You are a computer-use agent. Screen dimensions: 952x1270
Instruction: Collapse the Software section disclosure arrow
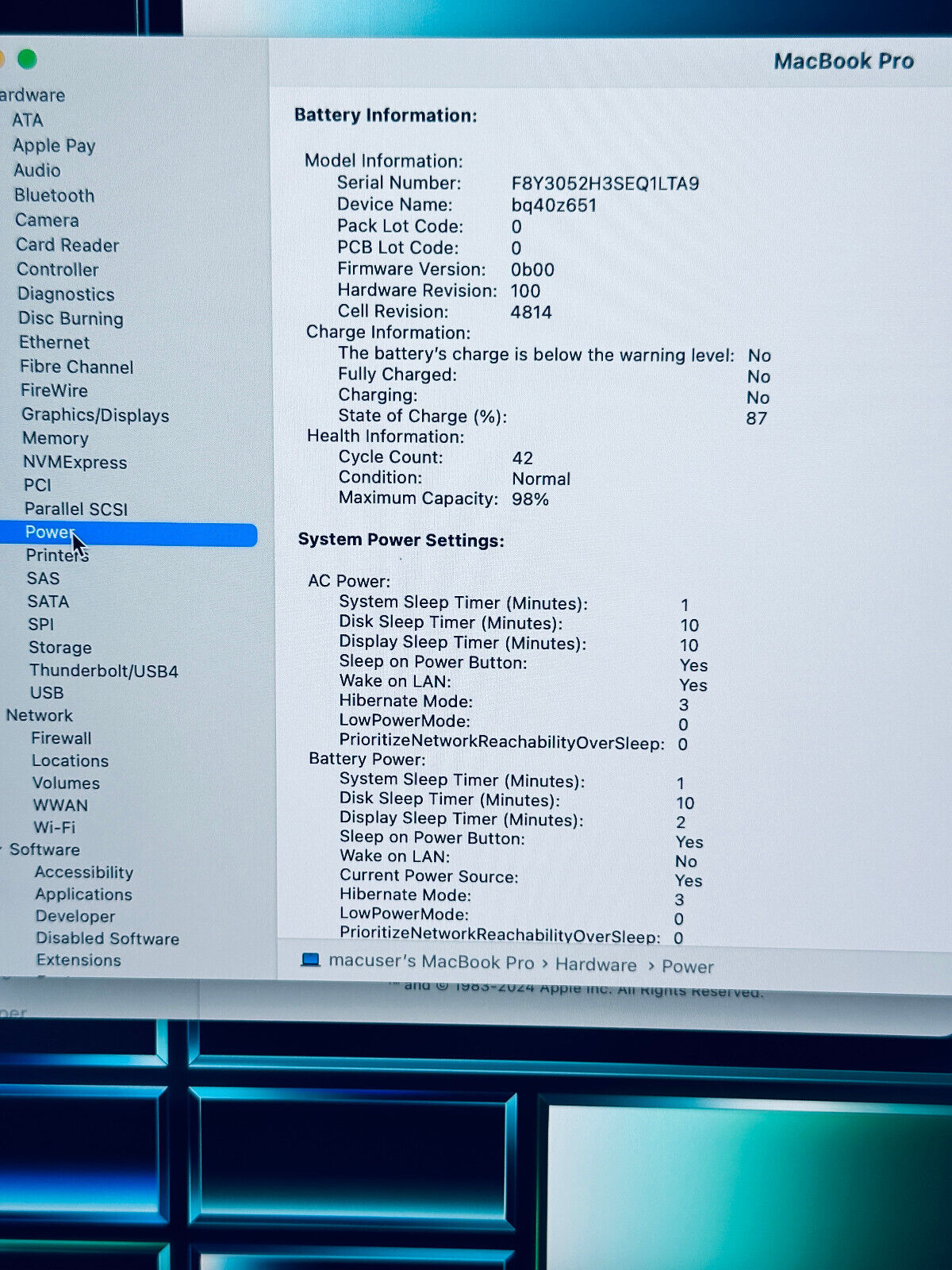click(x=2, y=850)
